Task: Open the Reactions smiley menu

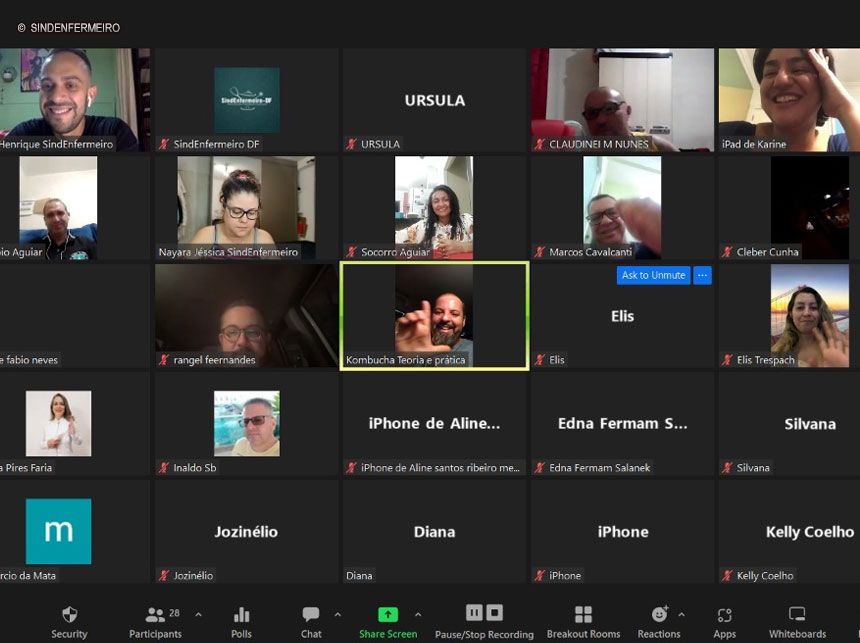Action: click(x=659, y=615)
